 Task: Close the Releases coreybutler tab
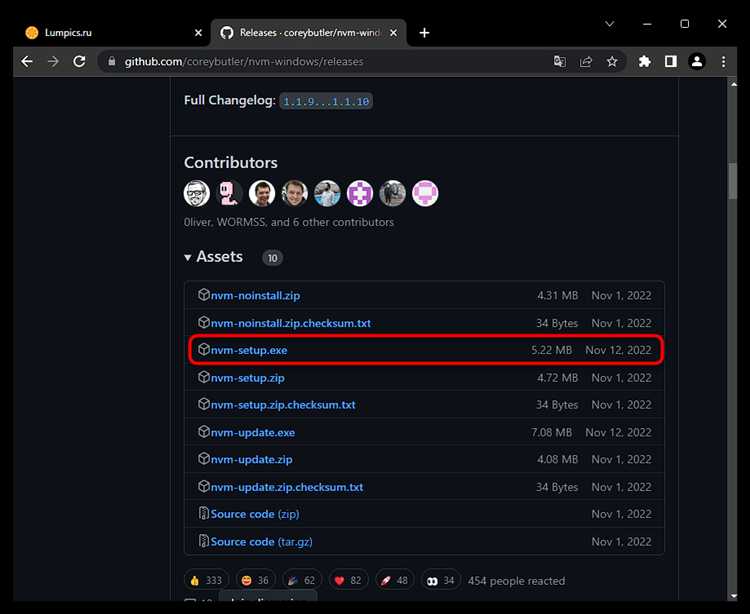point(393,33)
